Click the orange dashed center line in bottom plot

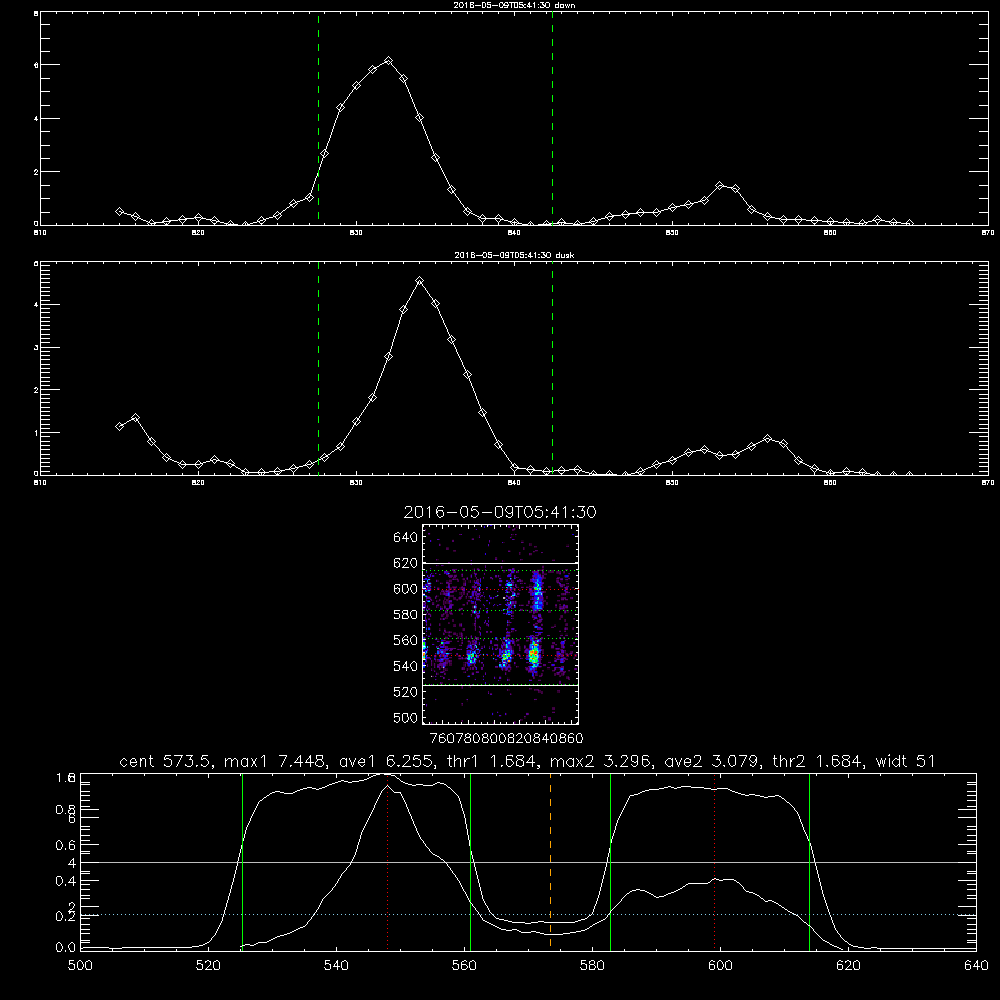tap(550, 862)
